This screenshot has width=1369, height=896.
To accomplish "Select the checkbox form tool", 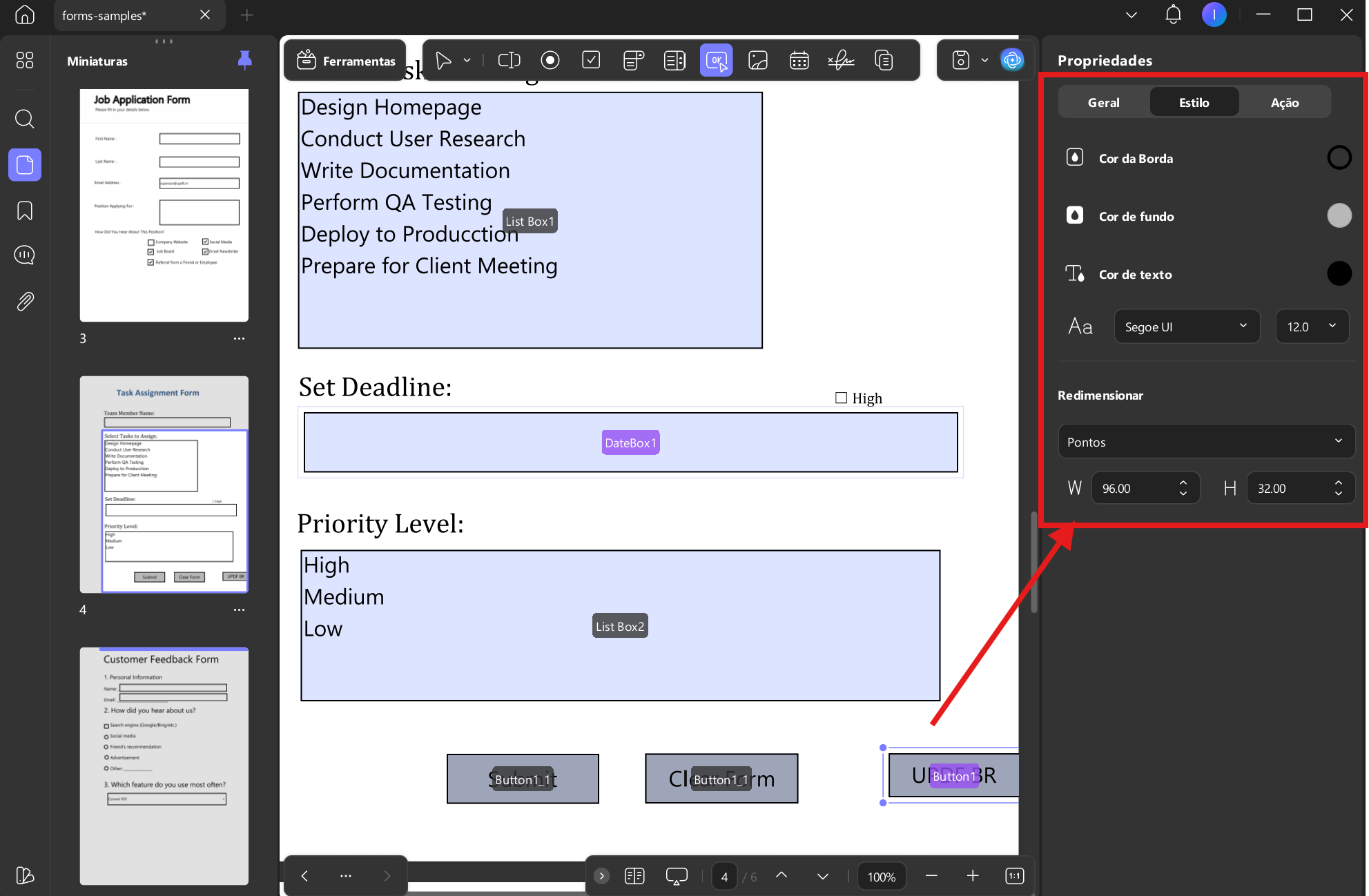I will point(591,61).
